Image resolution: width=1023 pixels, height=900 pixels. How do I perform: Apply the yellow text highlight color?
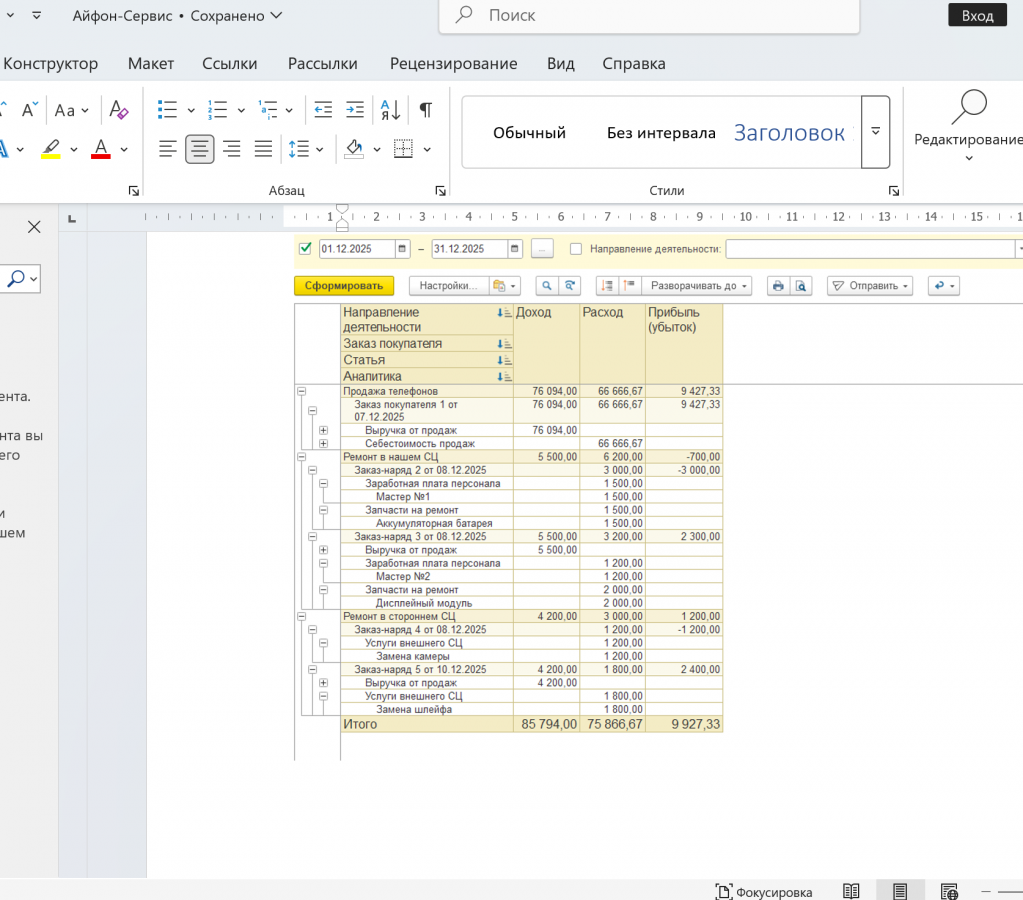tap(50, 149)
